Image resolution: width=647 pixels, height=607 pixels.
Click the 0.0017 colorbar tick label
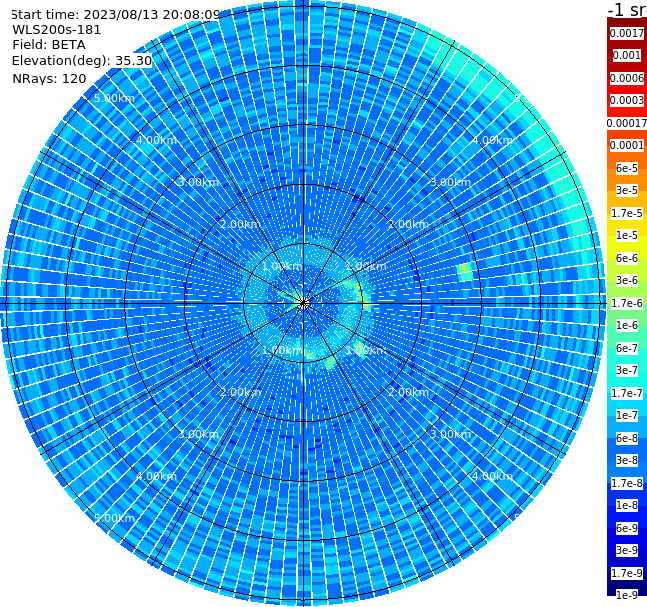[x=627, y=33]
